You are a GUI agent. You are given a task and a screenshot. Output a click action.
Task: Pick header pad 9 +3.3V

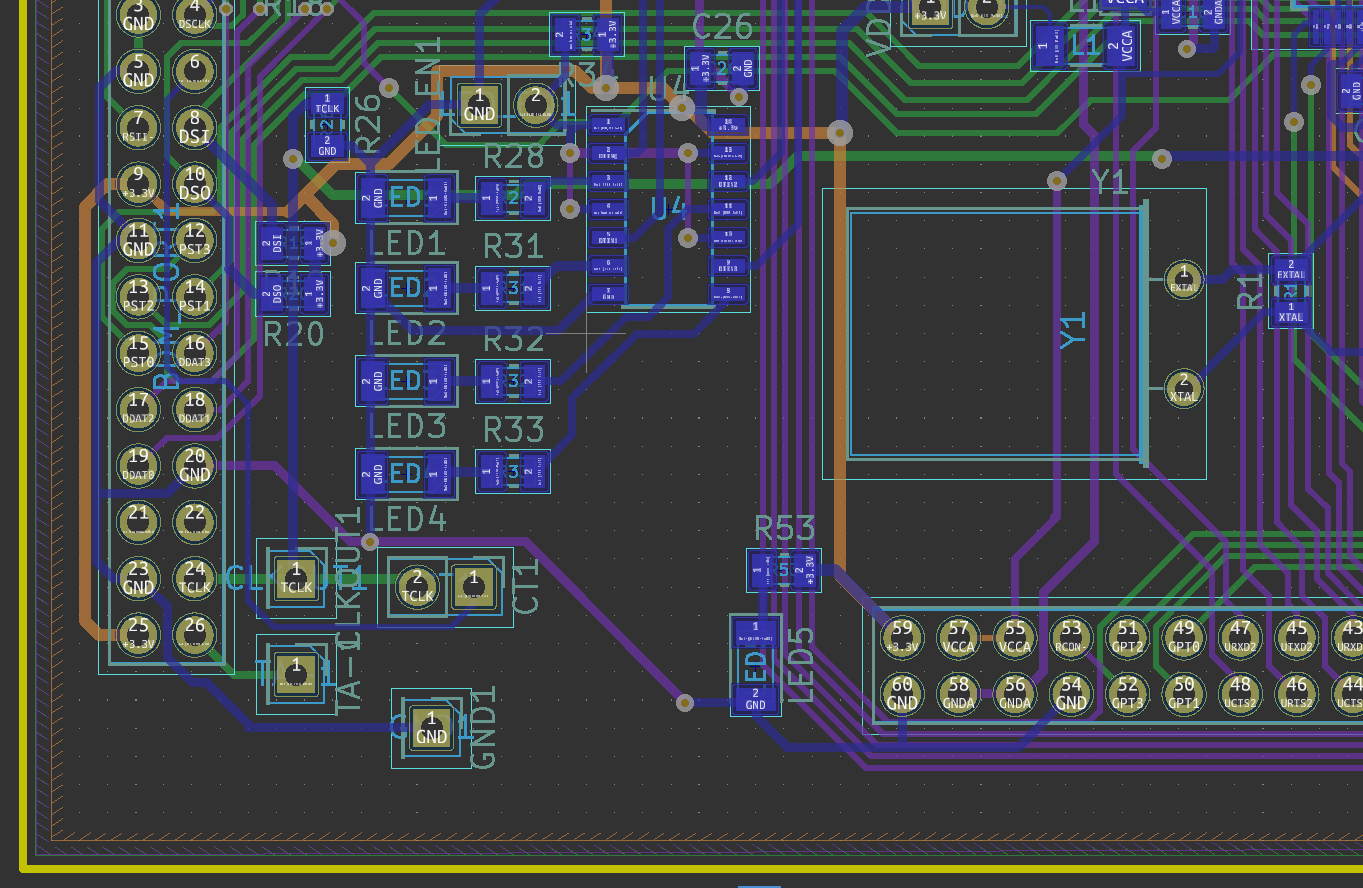138,184
